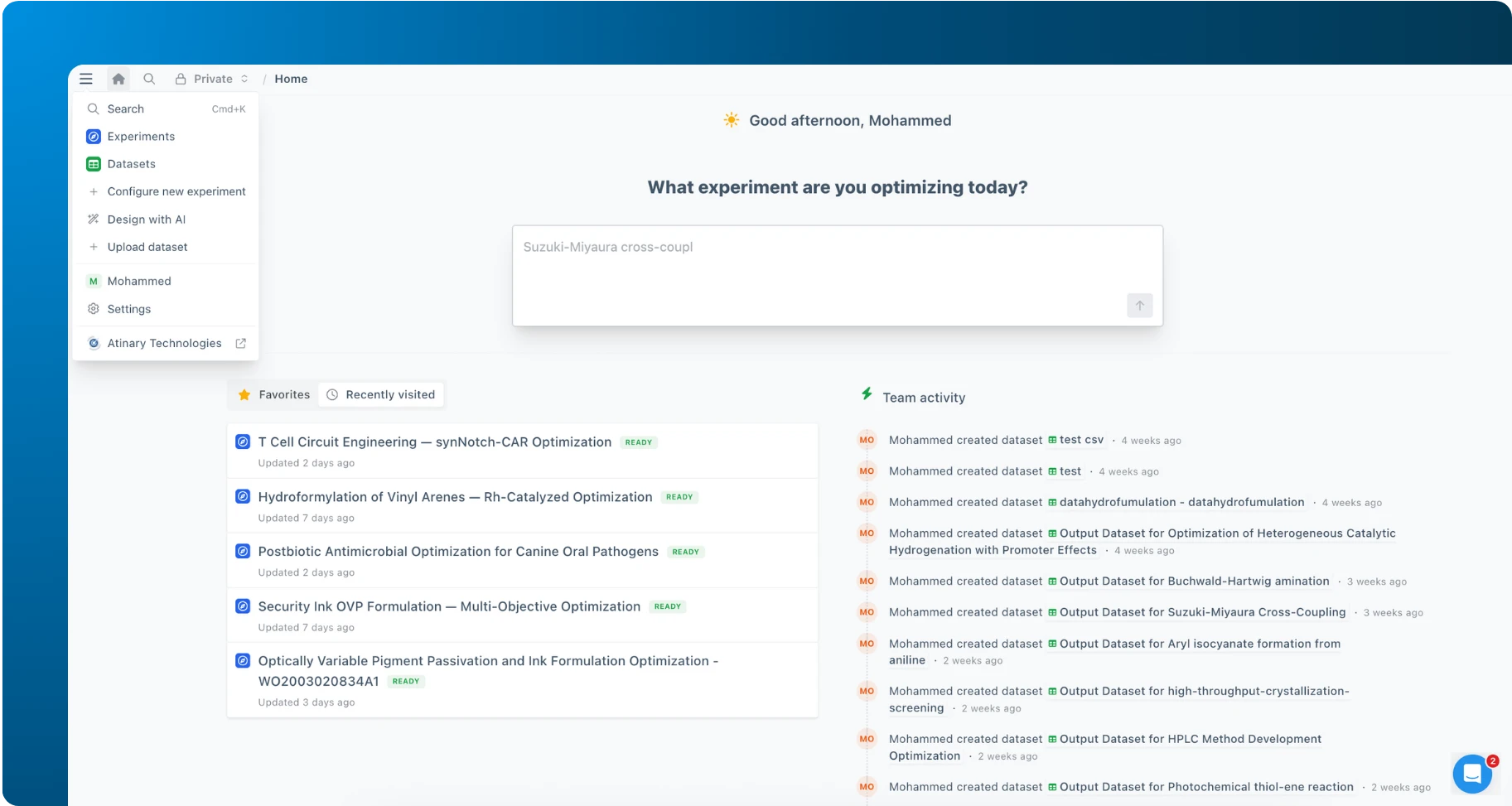Open the test csv dataset link
Viewport: 1512px width, 806px height.
[x=1080, y=440]
